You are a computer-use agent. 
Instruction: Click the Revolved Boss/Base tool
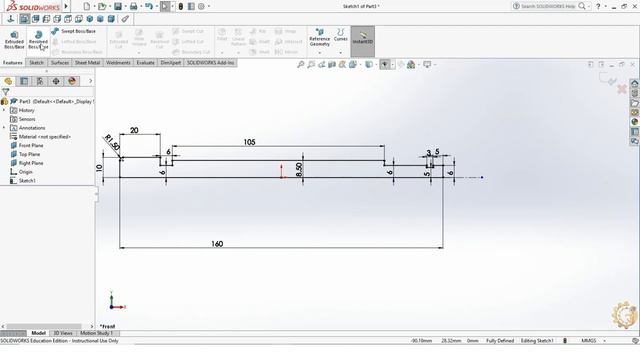pyautogui.click(x=38, y=40)
